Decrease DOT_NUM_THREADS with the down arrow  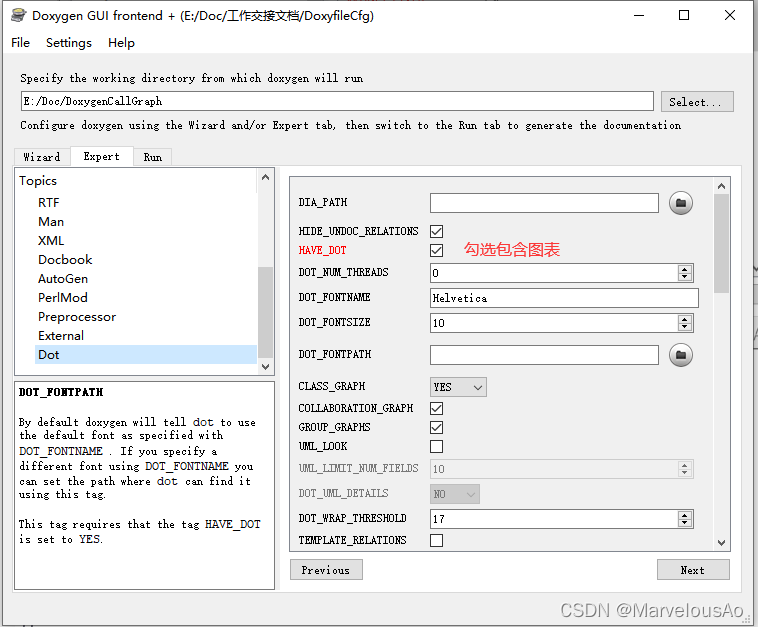pyautogui.click(x=685, y=277)
